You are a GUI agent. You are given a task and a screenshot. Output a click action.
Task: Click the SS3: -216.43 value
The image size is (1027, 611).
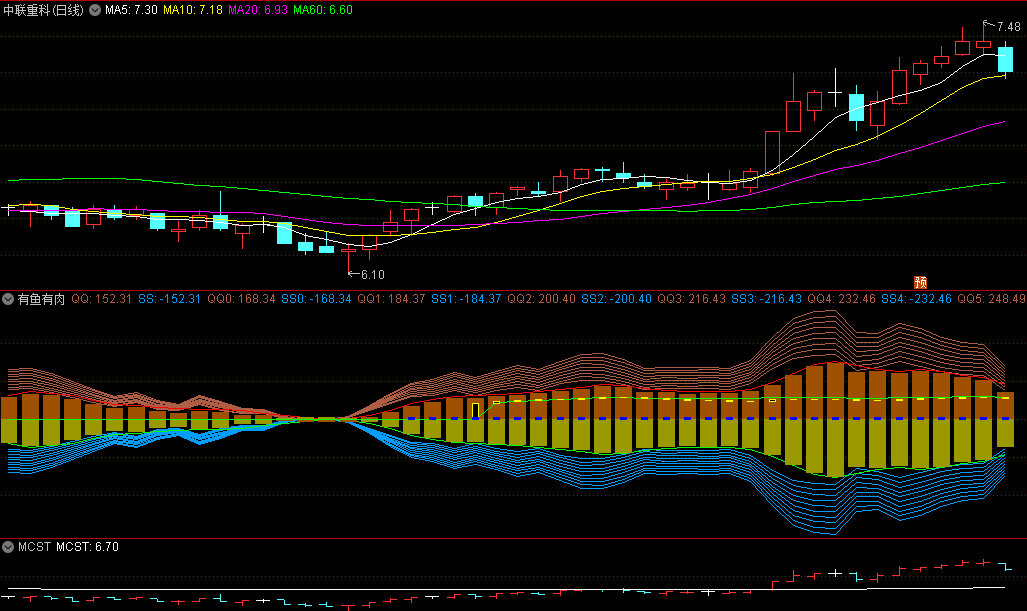pyautogui.click(x=766, y=299)
